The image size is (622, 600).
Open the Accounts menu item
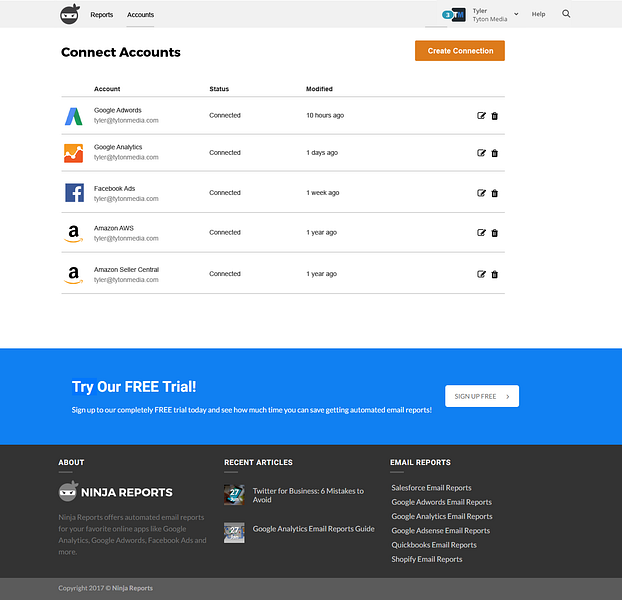coord(140,15)
